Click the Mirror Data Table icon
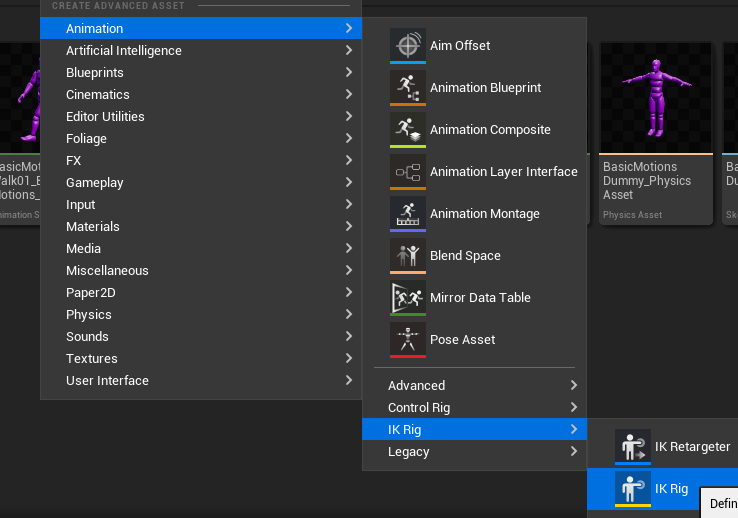This screenshot has height=518, width=738. [x=407, y=298]
